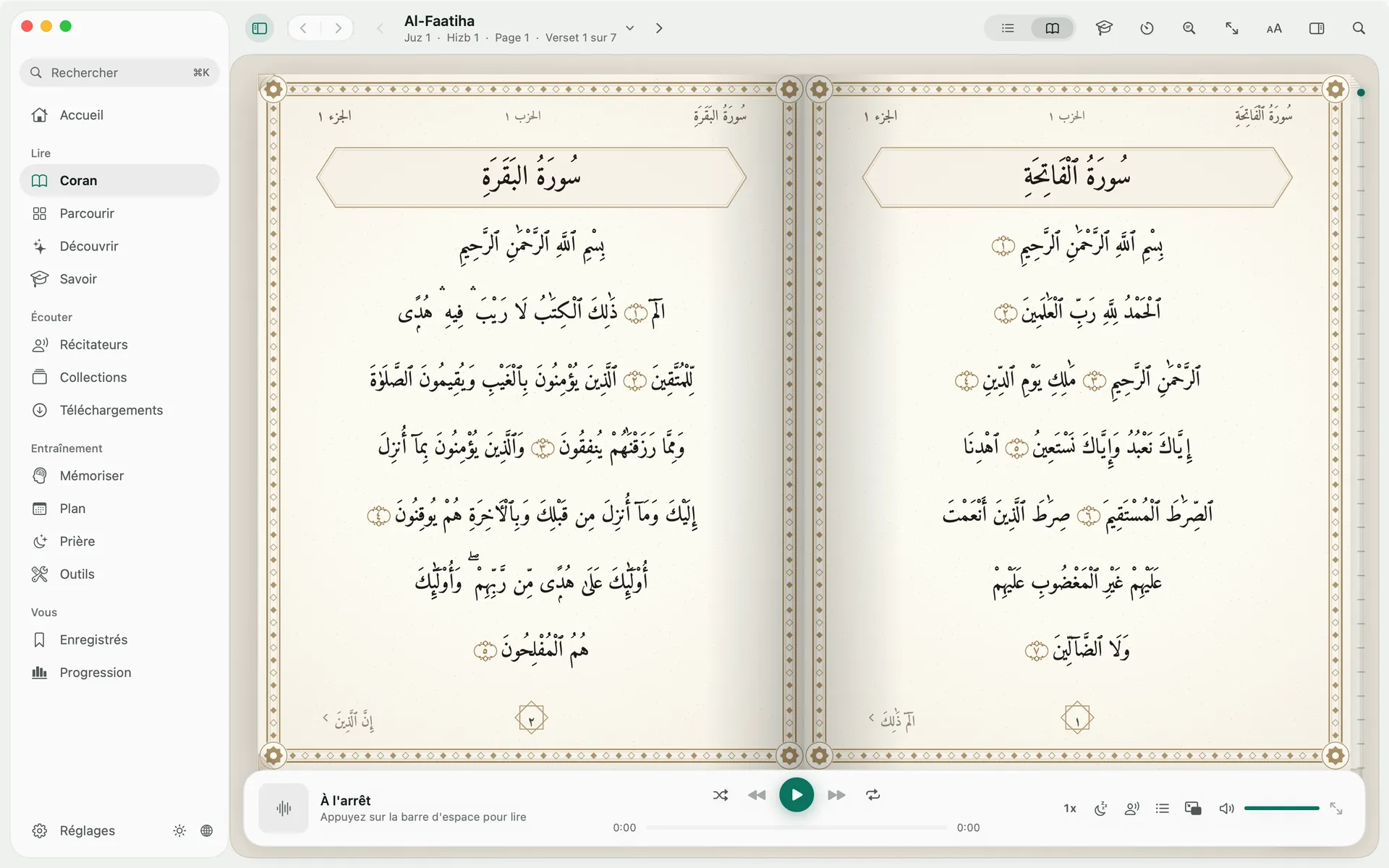1389x868 pixels.
Task: Toggle the right inspector panel
Action: pos(1317,28)
